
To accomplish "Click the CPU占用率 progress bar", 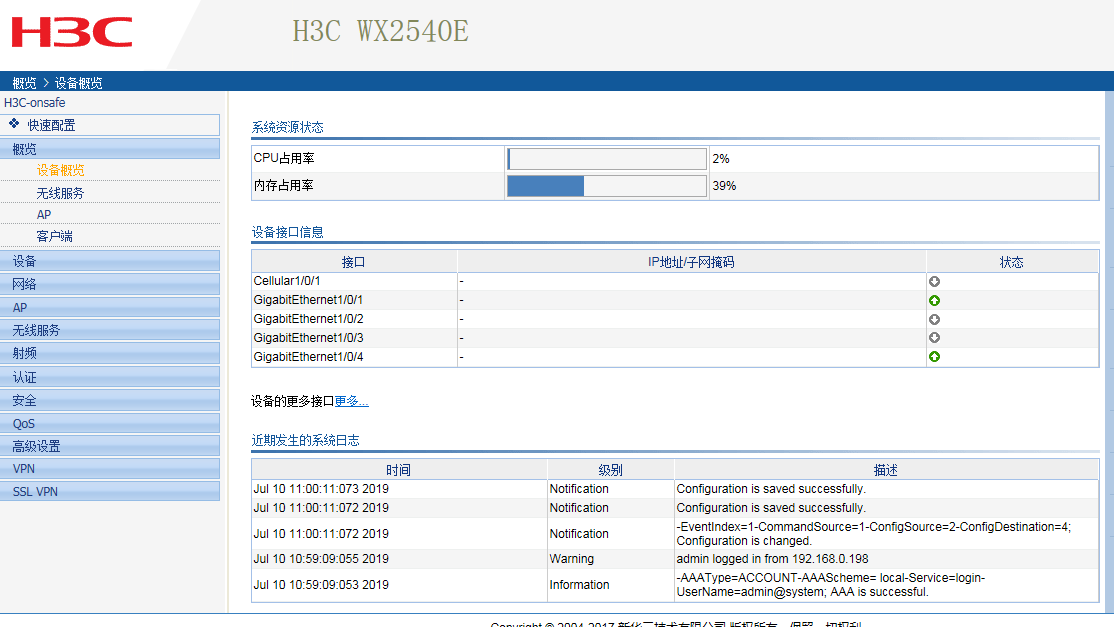I will pos(607,158).
